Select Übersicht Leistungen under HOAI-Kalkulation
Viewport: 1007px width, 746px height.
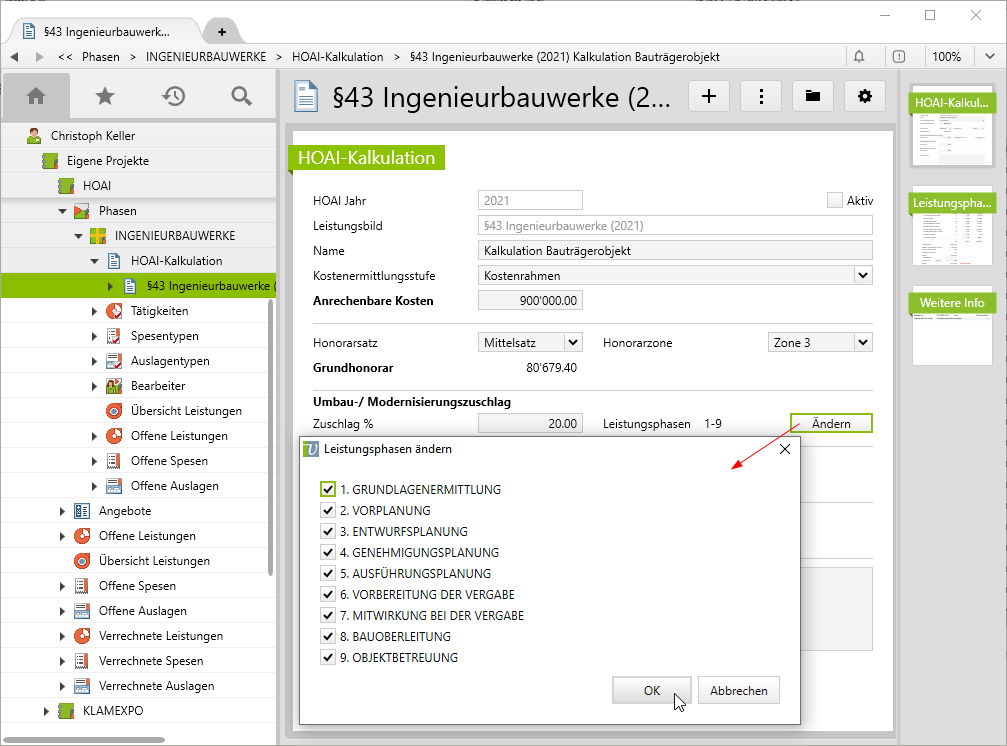pos(185,411)
